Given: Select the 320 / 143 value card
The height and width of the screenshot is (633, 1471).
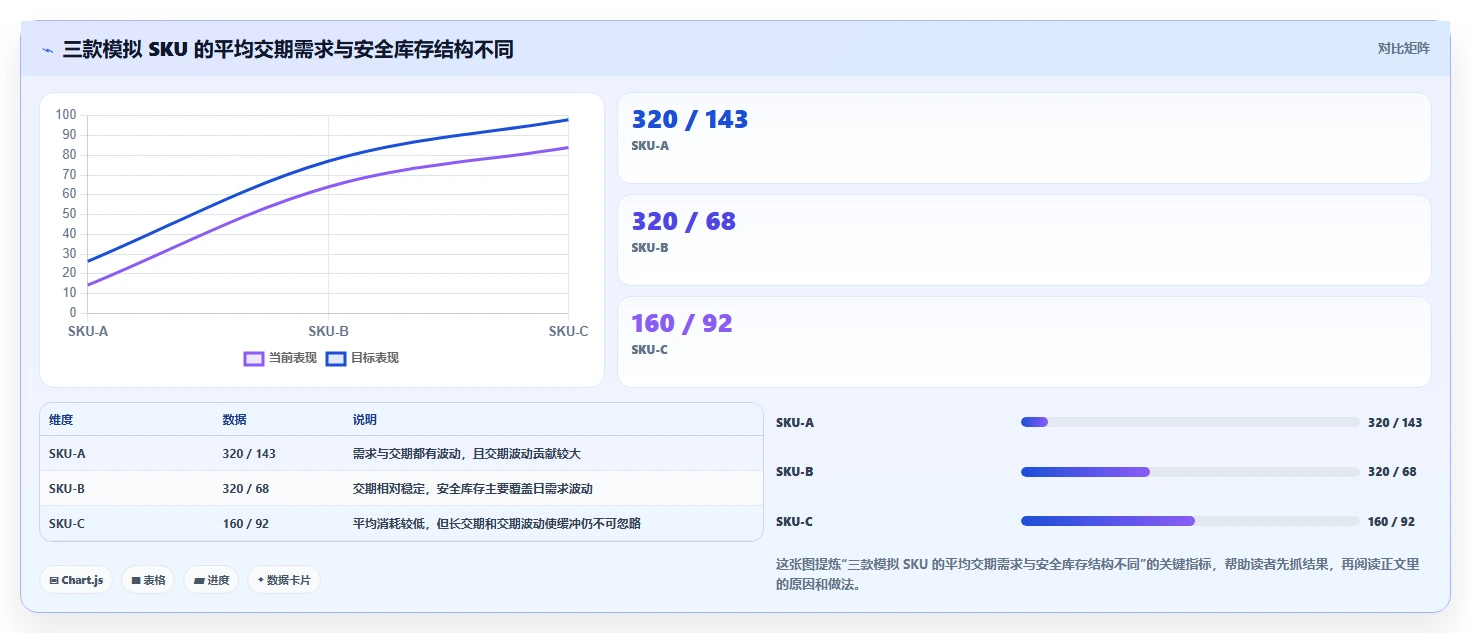Looking at the screenshot, I should tap(1024, 138).
